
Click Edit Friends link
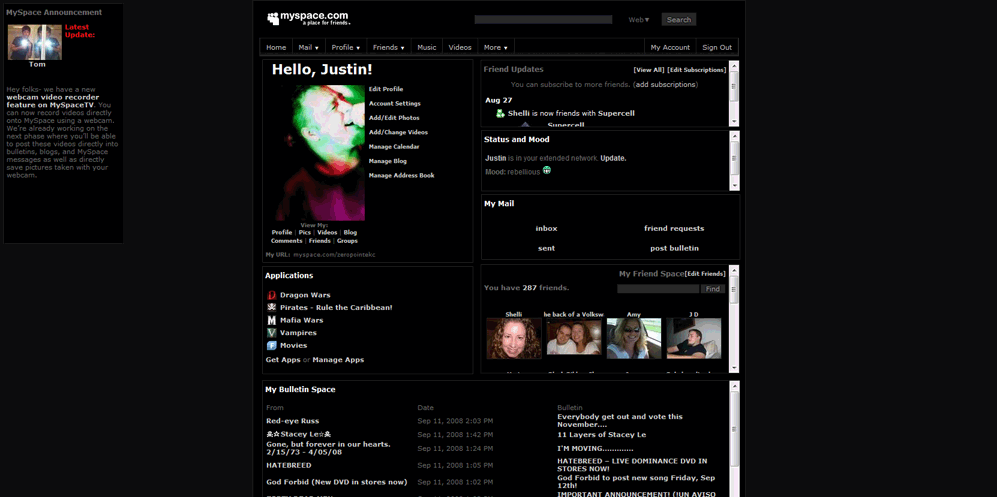tap(705, 274)
